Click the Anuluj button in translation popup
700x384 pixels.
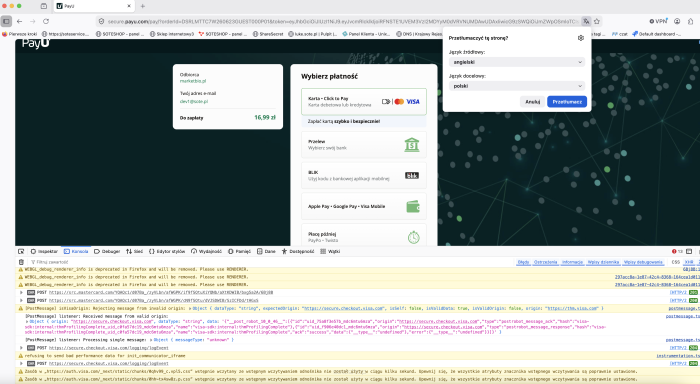(x=533, y=102)
